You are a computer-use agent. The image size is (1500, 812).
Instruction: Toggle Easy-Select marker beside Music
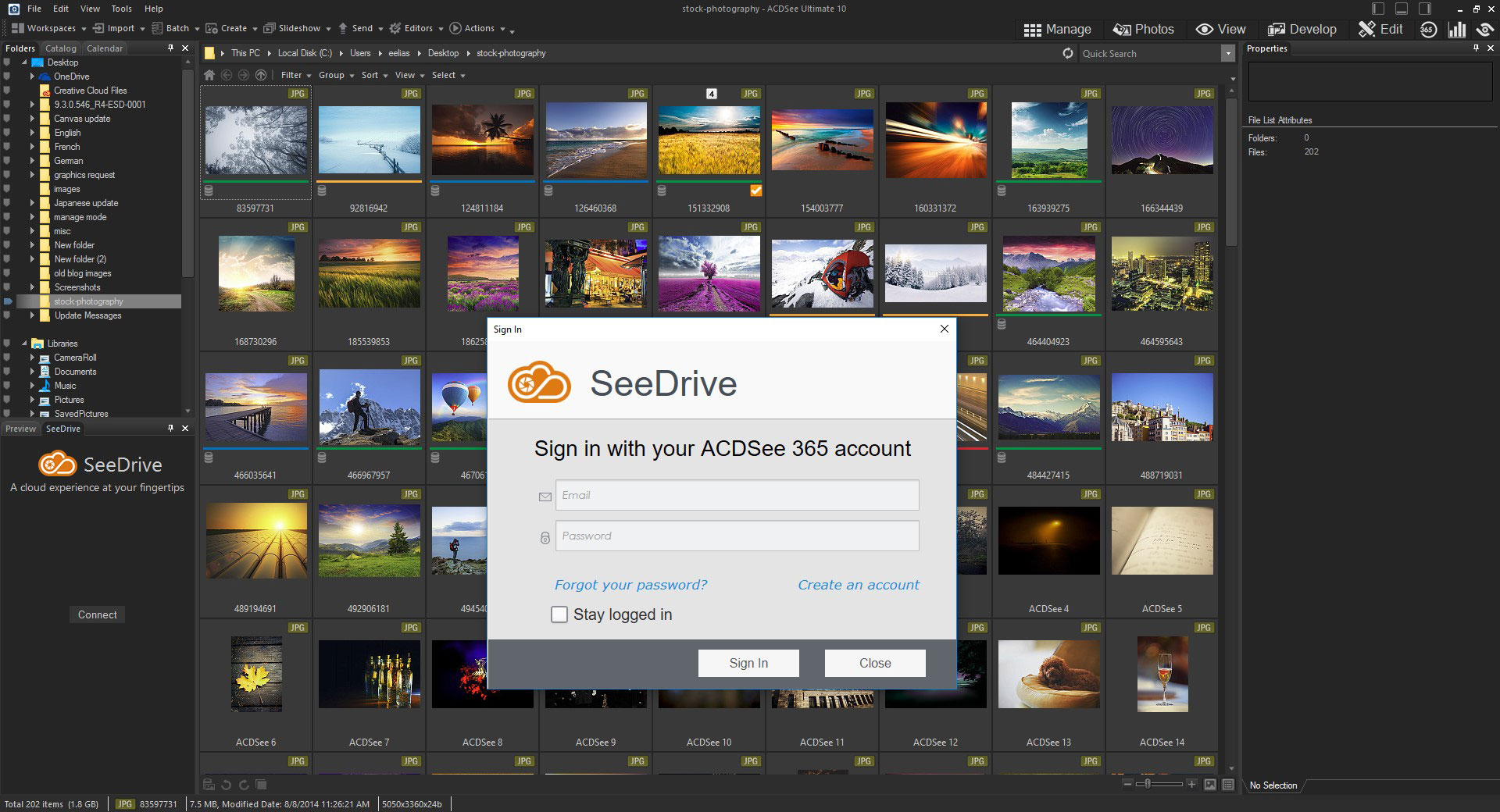tap(7, 386)
